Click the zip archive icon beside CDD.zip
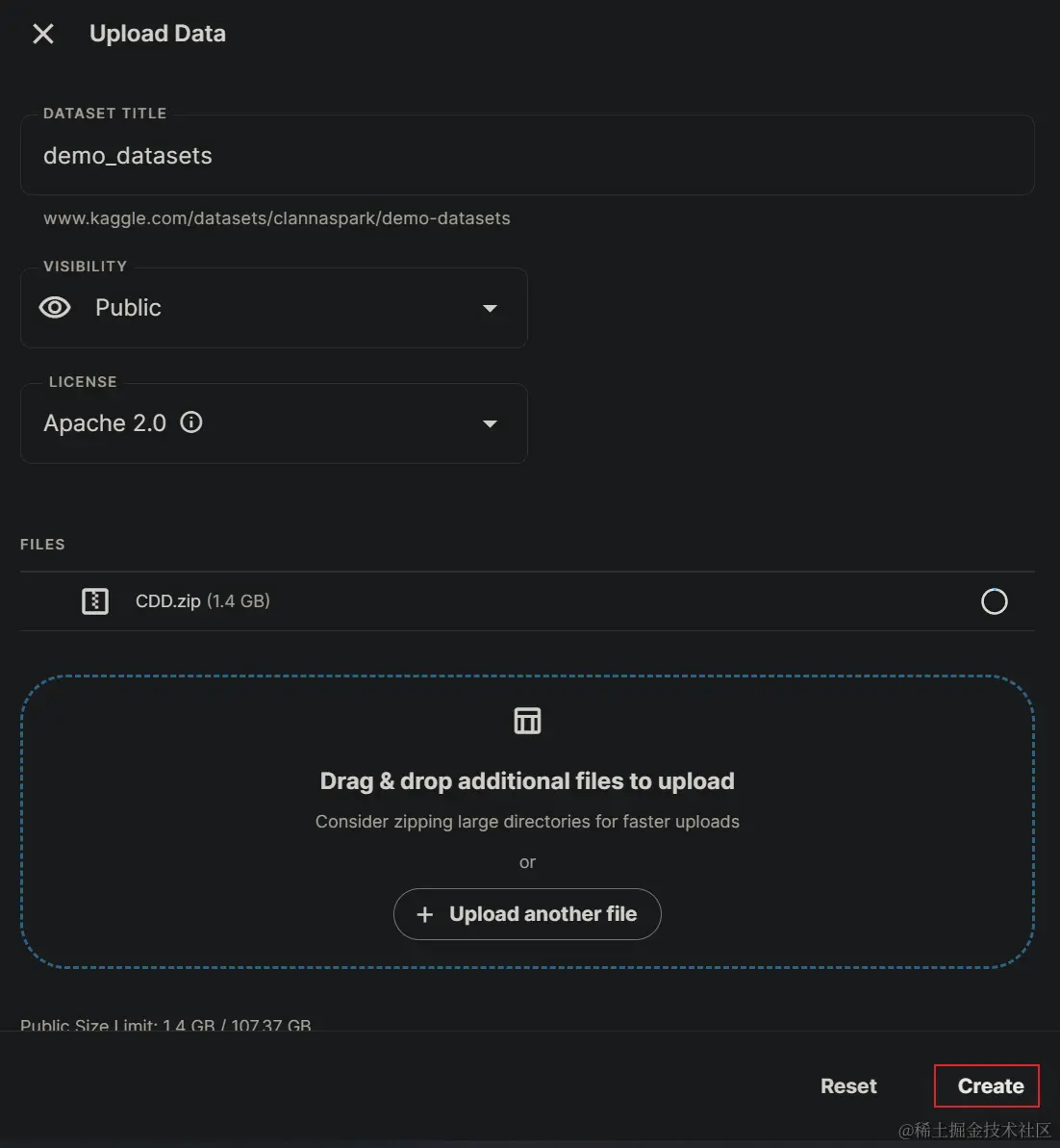 (94, 600)
